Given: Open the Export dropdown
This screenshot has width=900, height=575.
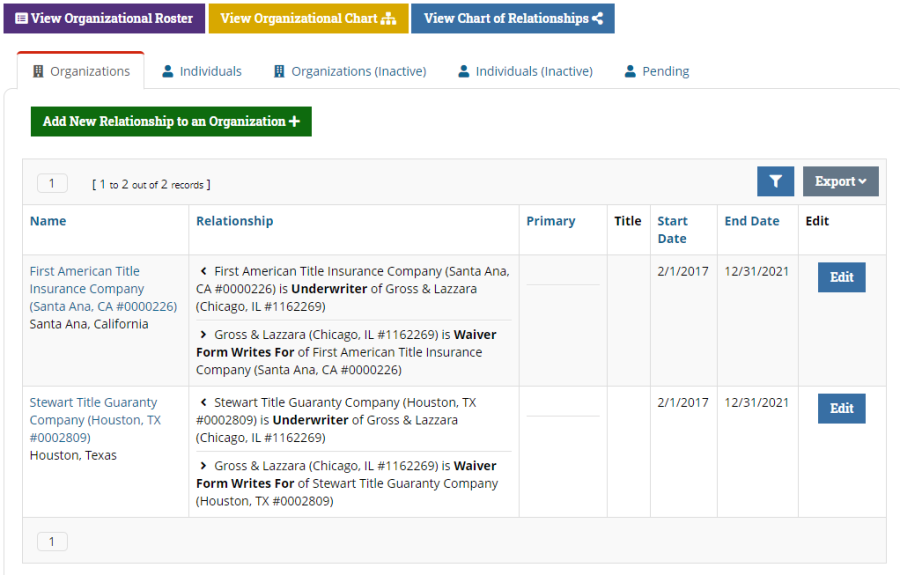Looking at the screenshot, I should [x=840, y=181].
